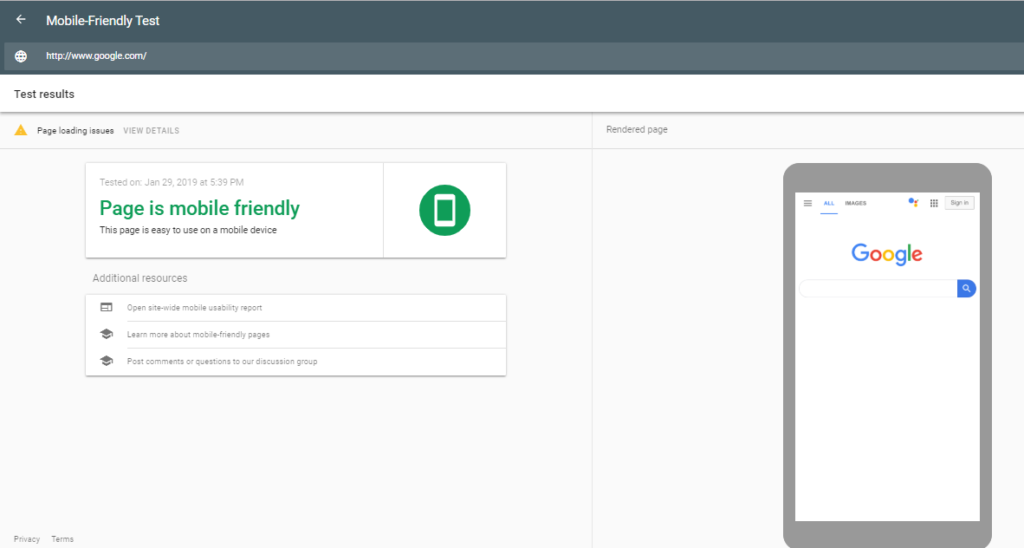Click the back arrow in the header
Image resolution: width=1024 pixels, height=548 pixels.
click(21, 20)
